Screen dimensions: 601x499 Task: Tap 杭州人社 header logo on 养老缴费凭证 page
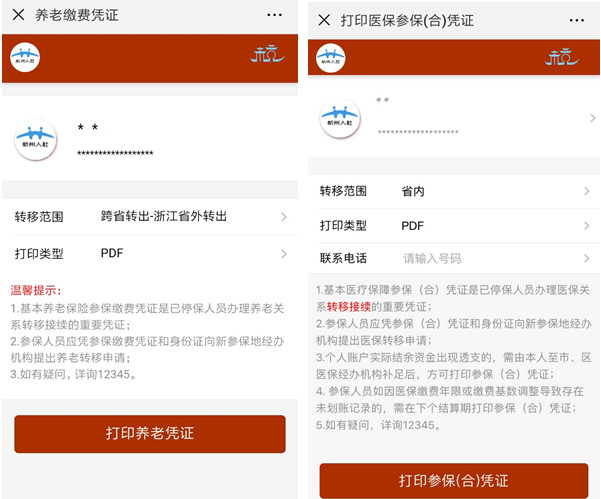pyautogui.click(x=24, y=55)
